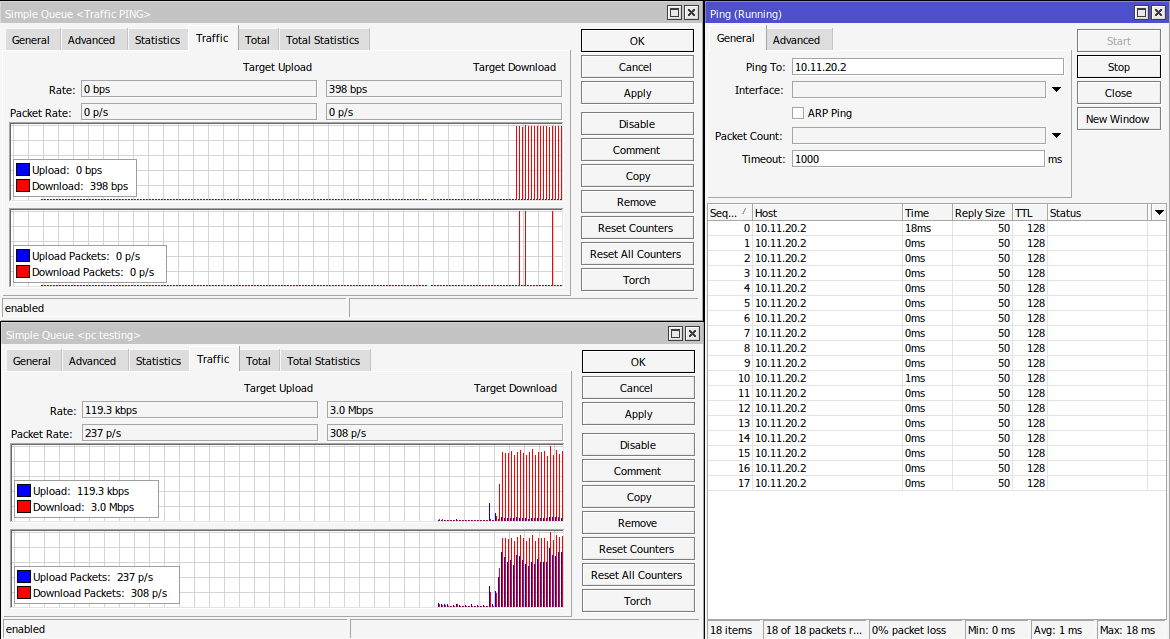This screenshot has height=639, width=1170.
Task: Select General tab in Ping window
Action: coord(736,38)
